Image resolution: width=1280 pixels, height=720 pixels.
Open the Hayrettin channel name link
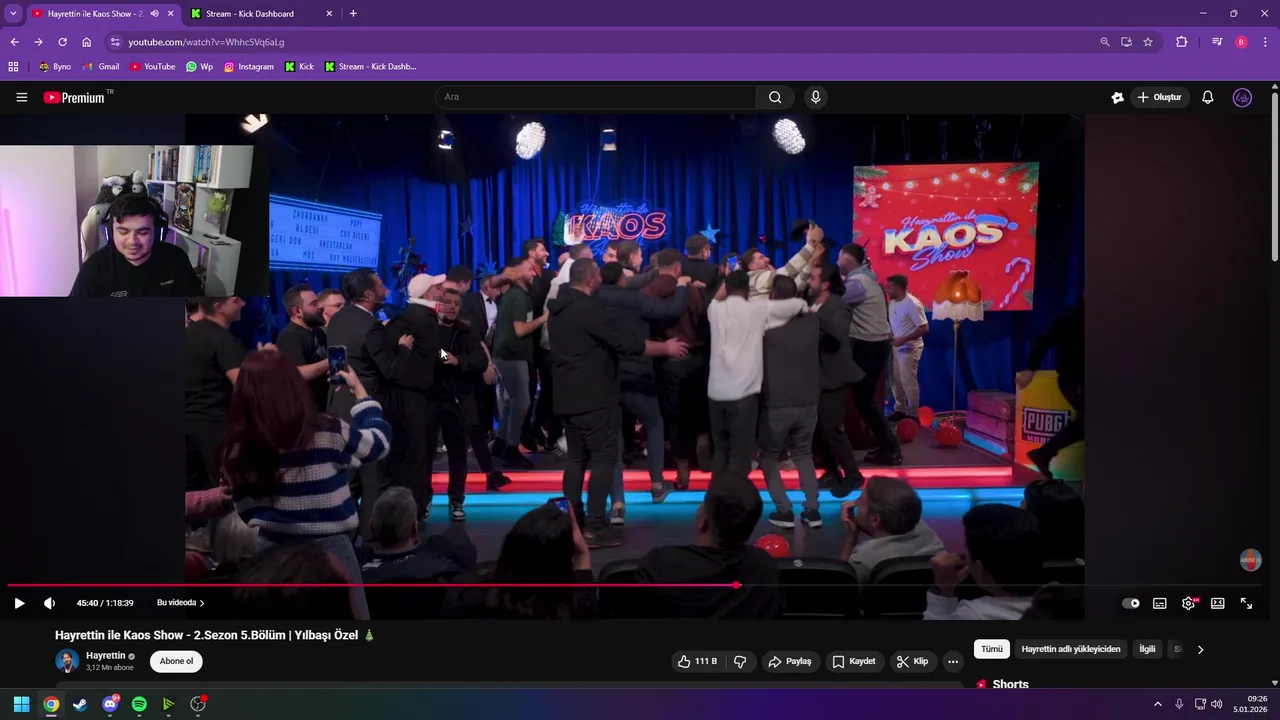(x=106, y=656)
